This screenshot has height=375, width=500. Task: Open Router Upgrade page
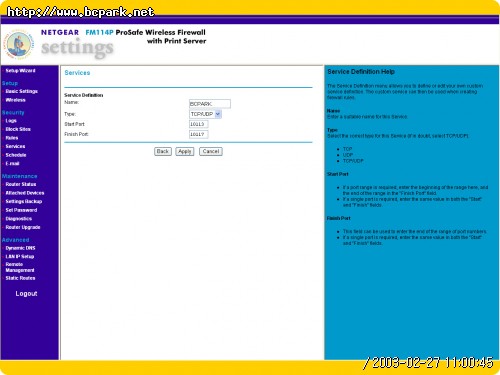[x=23, y=227]
